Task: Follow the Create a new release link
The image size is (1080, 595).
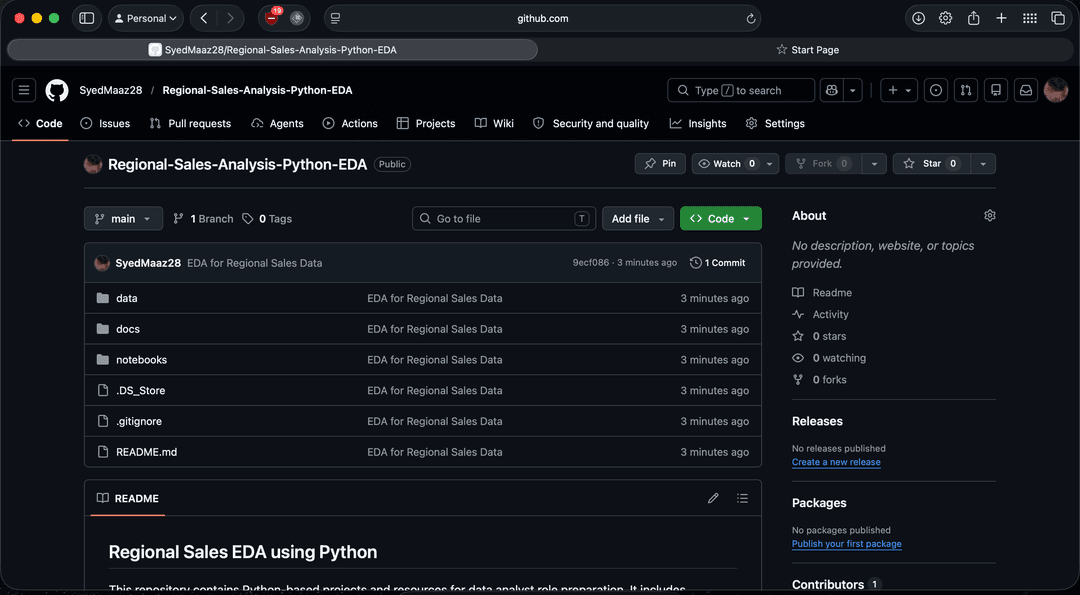Action: click(836, 462)
